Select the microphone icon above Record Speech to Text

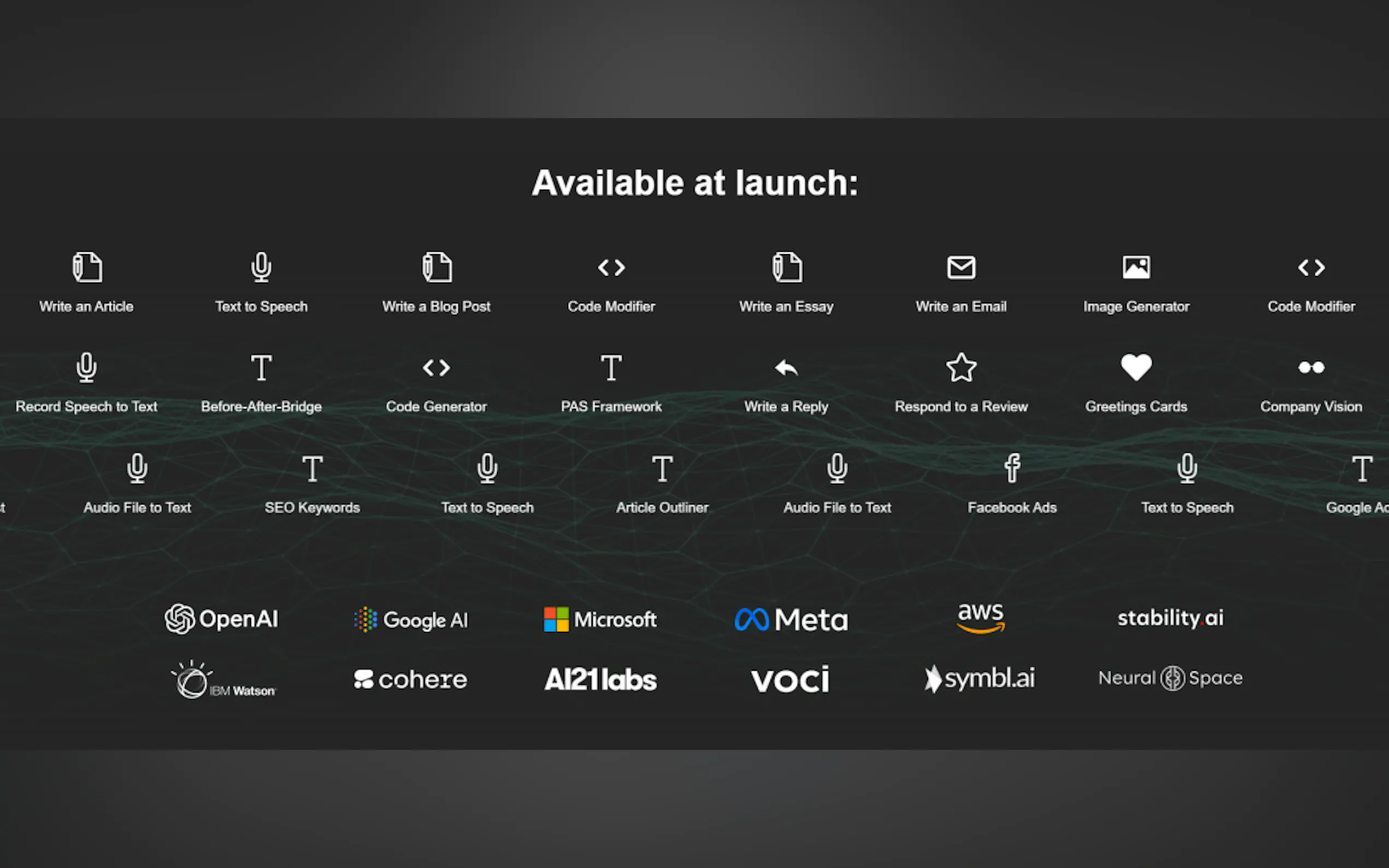[87, 367]
